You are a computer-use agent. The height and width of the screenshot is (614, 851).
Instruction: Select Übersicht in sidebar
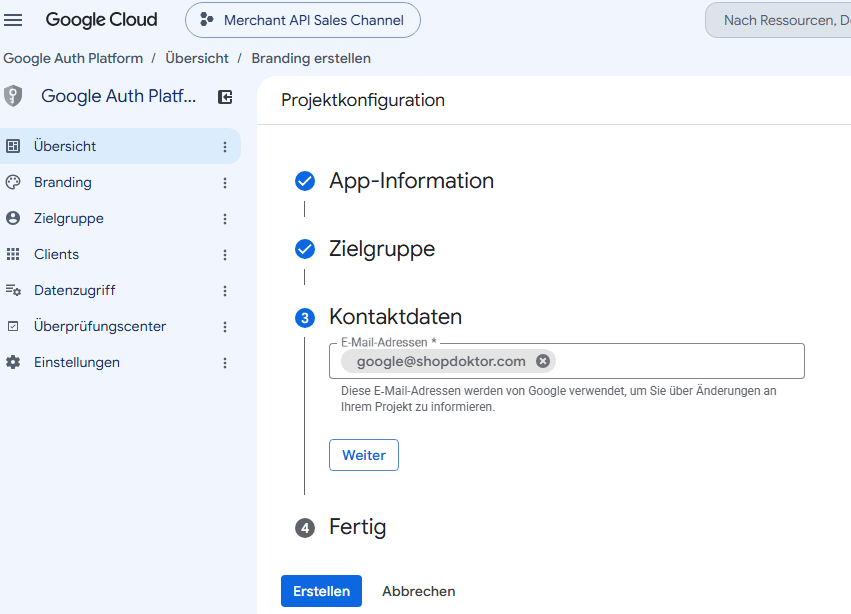(120, 146)
